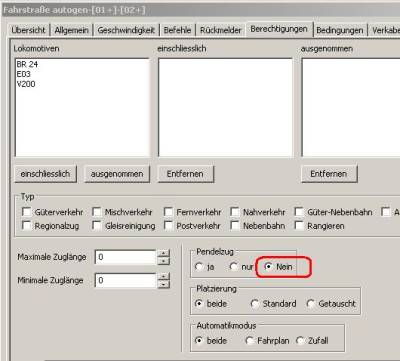Click the ausgenommen button
This screenshot has height=361, width=400.
pos(117,174)
